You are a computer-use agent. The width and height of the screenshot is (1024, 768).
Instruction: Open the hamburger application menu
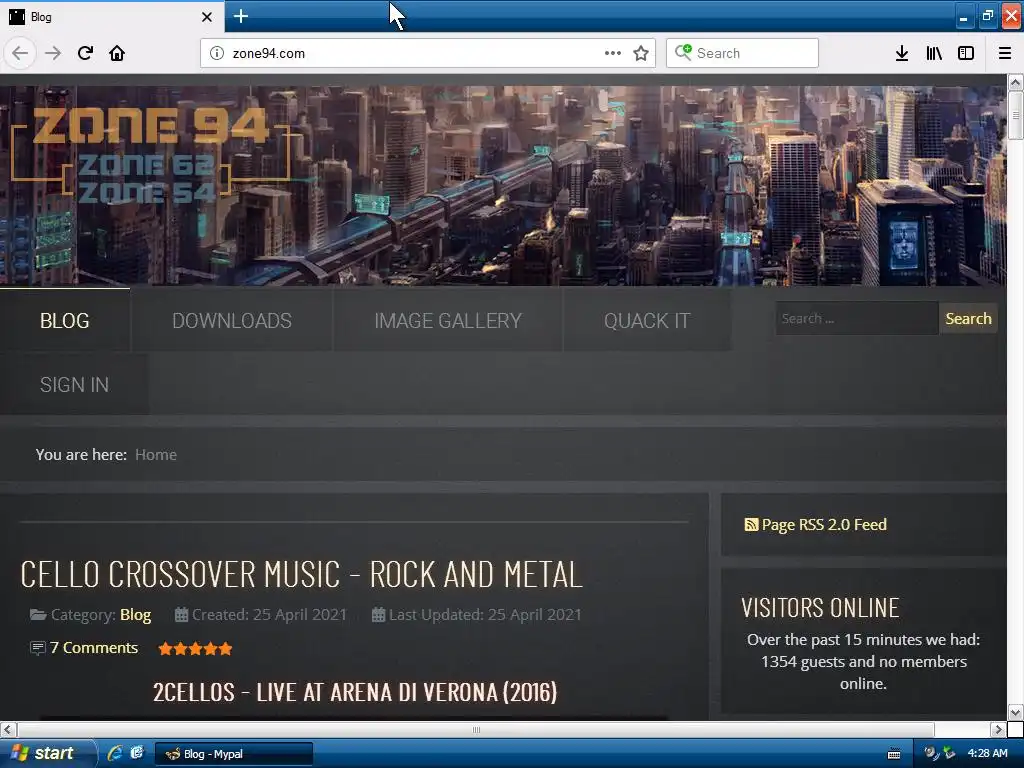coord(1005,53)
